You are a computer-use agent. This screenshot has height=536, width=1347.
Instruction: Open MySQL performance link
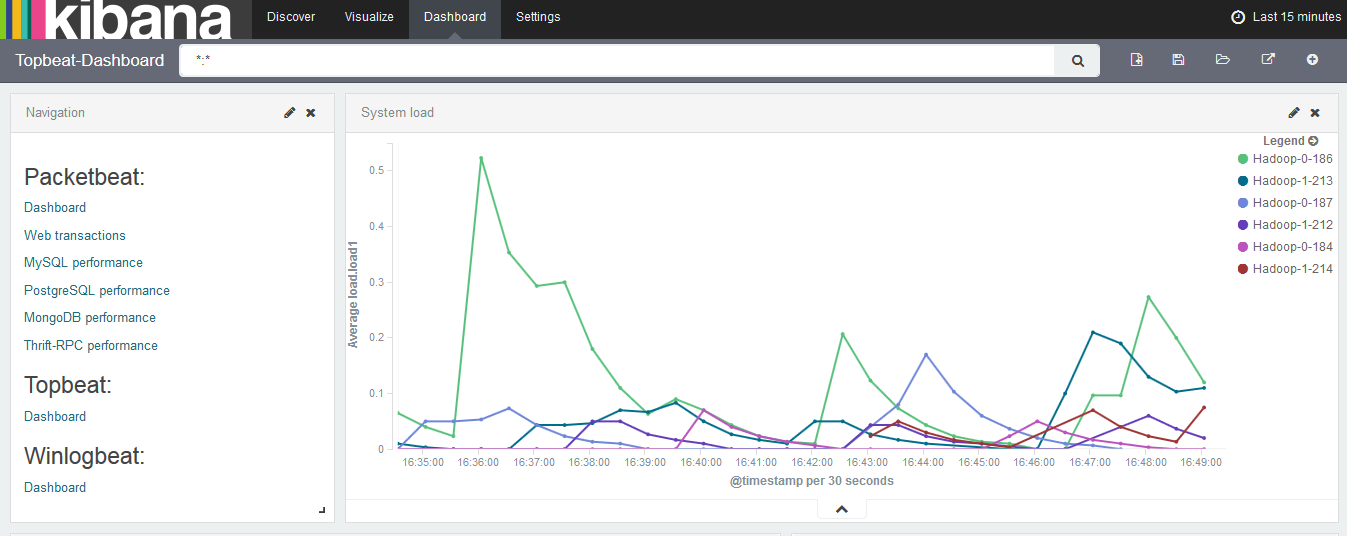pos(83,263)
